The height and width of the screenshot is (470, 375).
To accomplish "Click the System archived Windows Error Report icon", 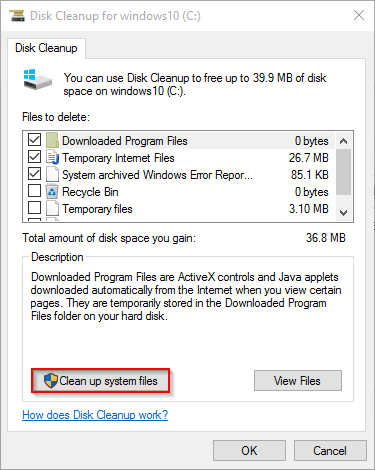I will [x=52, y=174].
